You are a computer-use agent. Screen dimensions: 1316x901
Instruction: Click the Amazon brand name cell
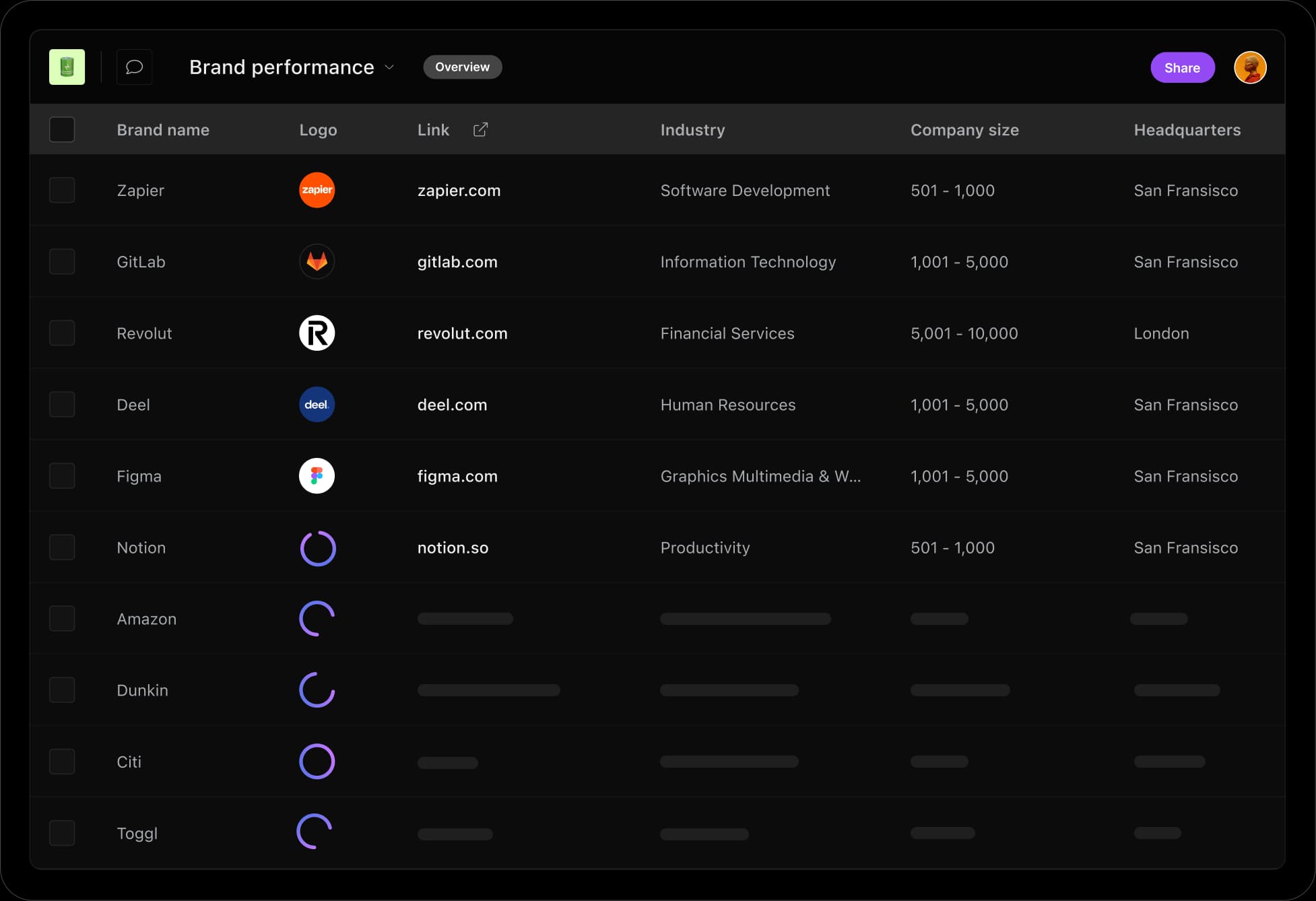(146, 619)
